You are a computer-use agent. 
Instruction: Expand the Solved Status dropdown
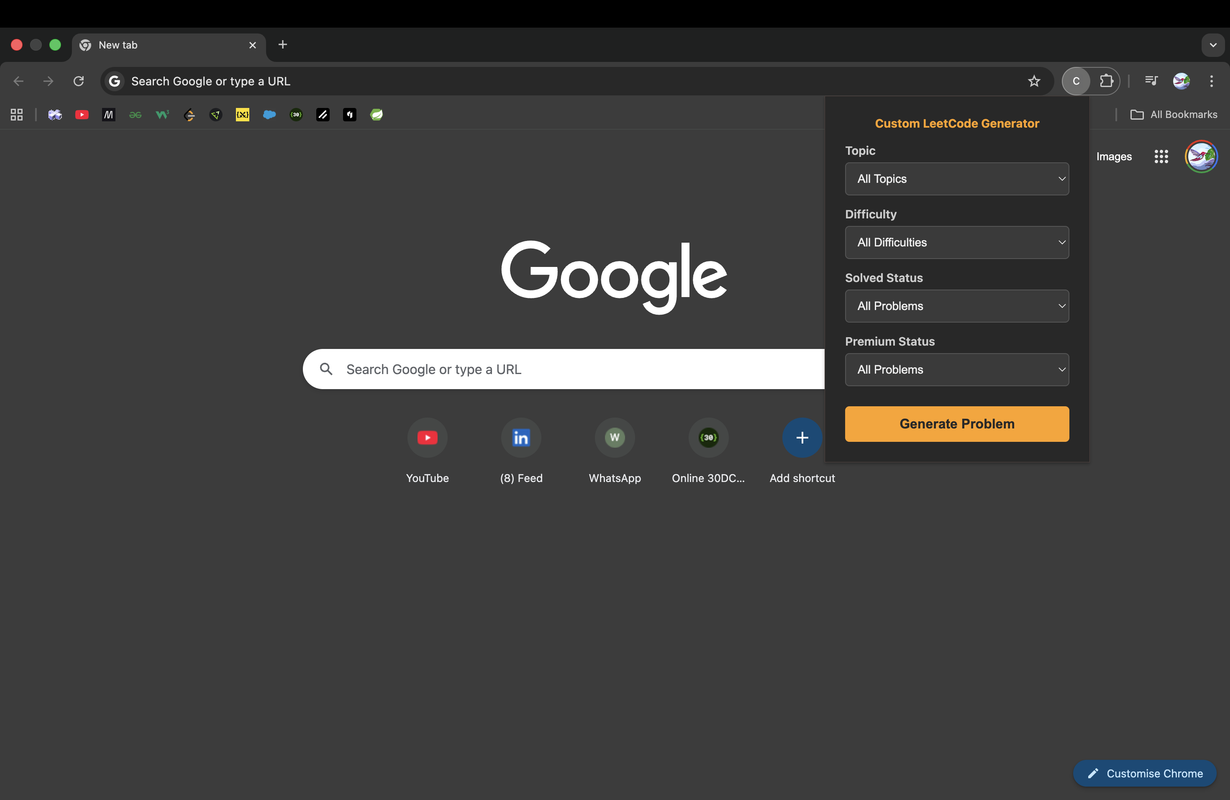(957, 306)
